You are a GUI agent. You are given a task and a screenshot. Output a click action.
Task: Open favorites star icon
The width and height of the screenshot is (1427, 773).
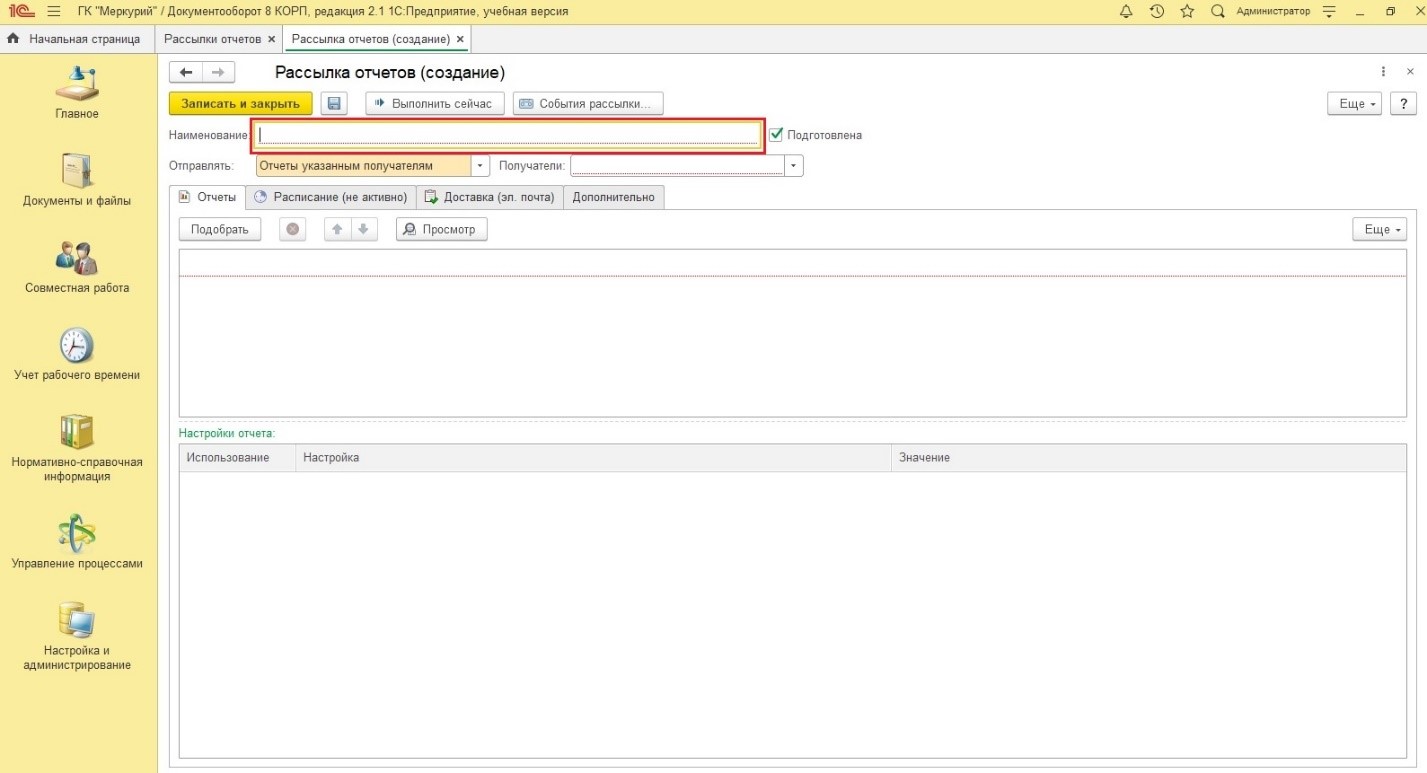coord(1187,12)
